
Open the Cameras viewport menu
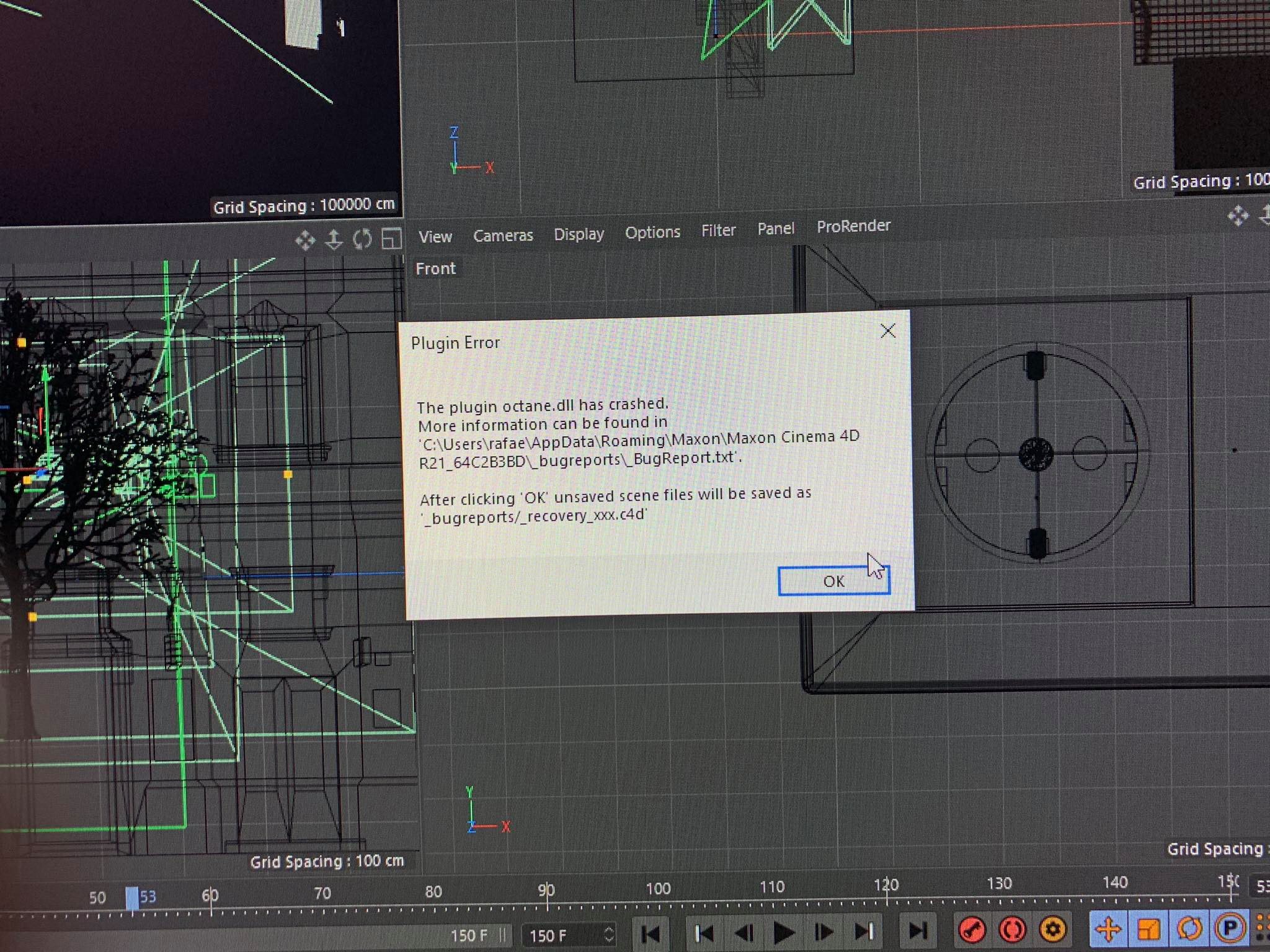(503, 236)
